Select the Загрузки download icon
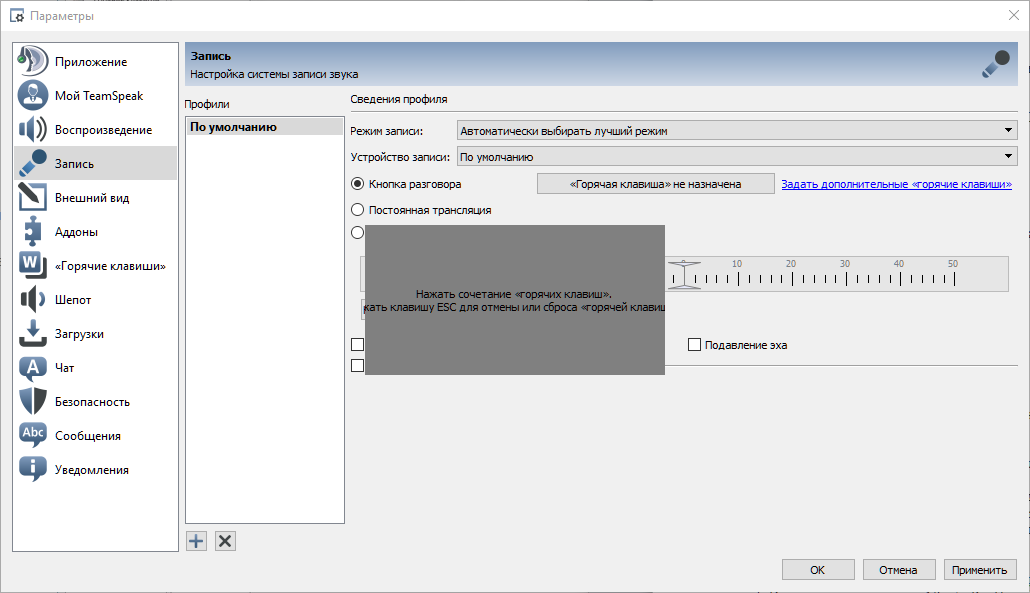 [33, 334]
